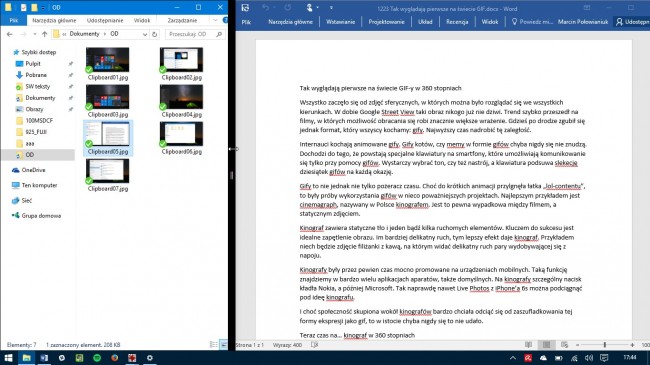Select Grupa domowa in navigation pane

coord(41,216)
